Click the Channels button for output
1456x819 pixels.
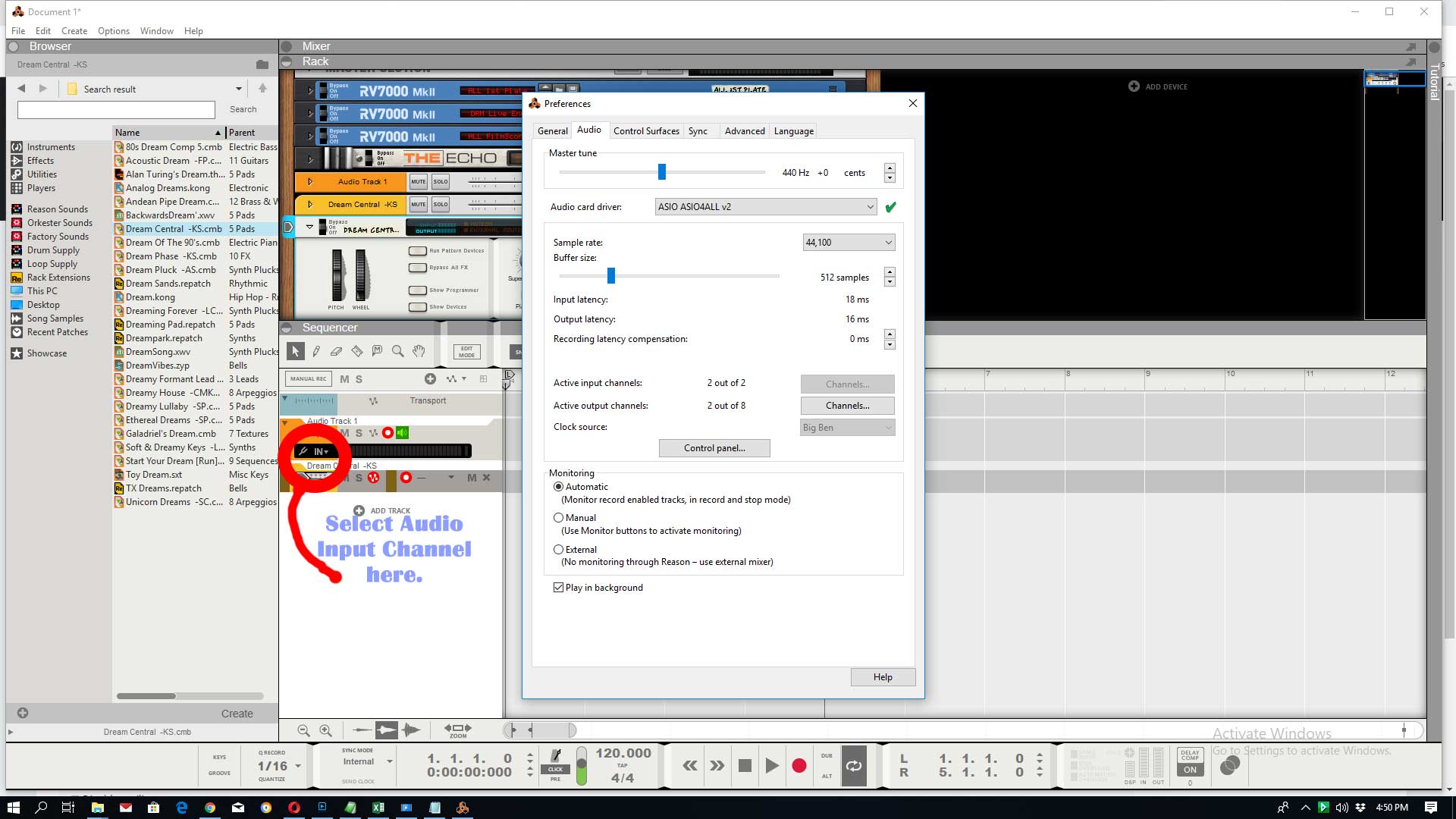click(x=846, y=405)
